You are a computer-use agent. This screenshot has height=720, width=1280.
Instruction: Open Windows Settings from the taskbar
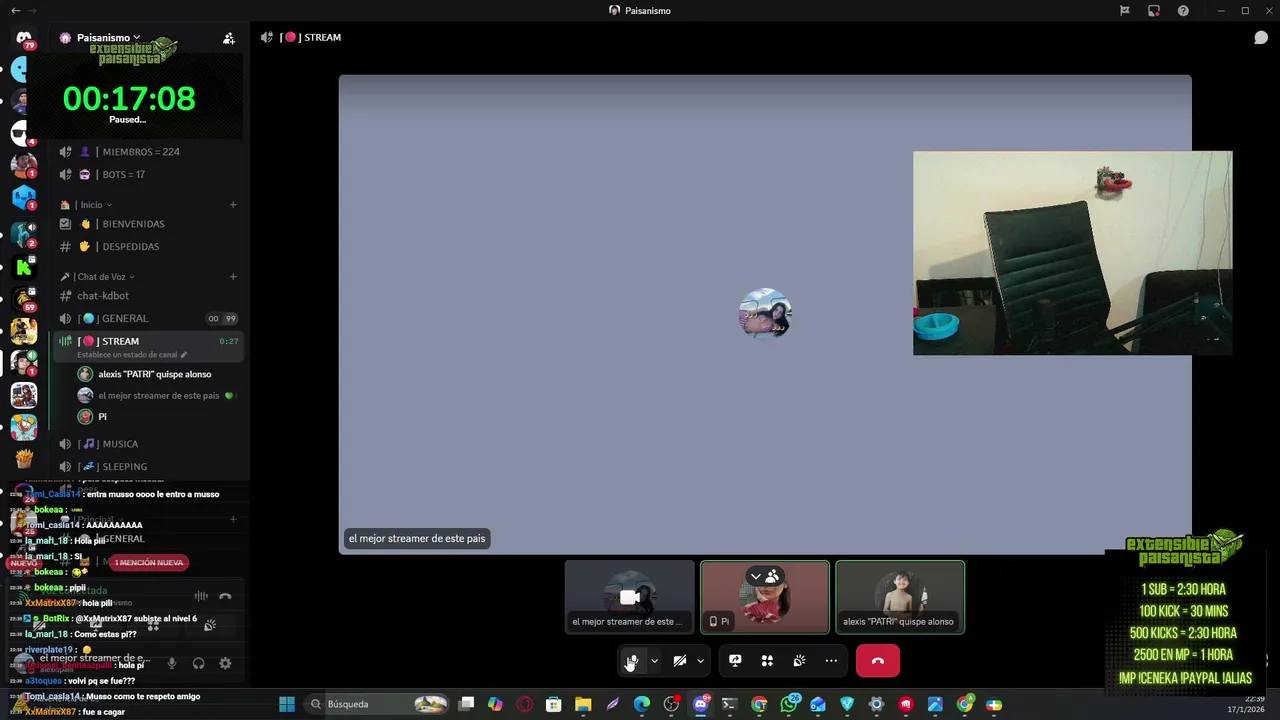coord(877,704)
